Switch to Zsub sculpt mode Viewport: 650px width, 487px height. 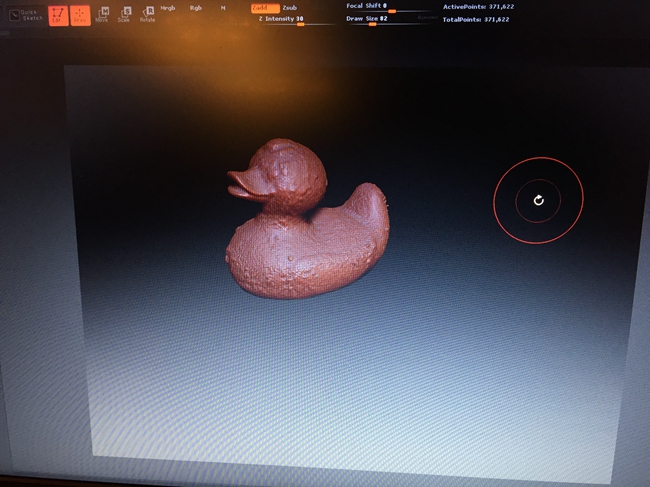(x=290, y=8)
